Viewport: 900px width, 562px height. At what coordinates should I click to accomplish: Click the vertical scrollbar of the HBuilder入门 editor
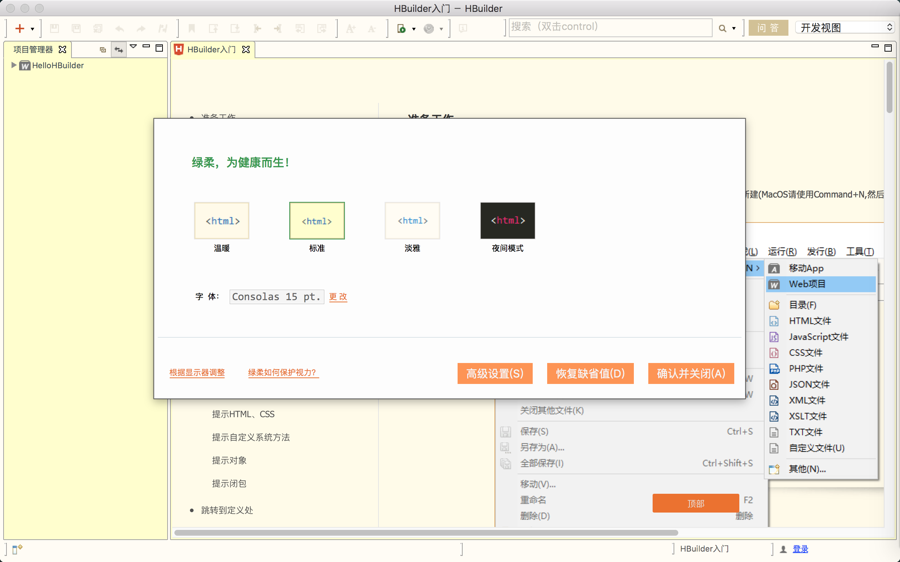pyautogui.click(x=889, y=87)
